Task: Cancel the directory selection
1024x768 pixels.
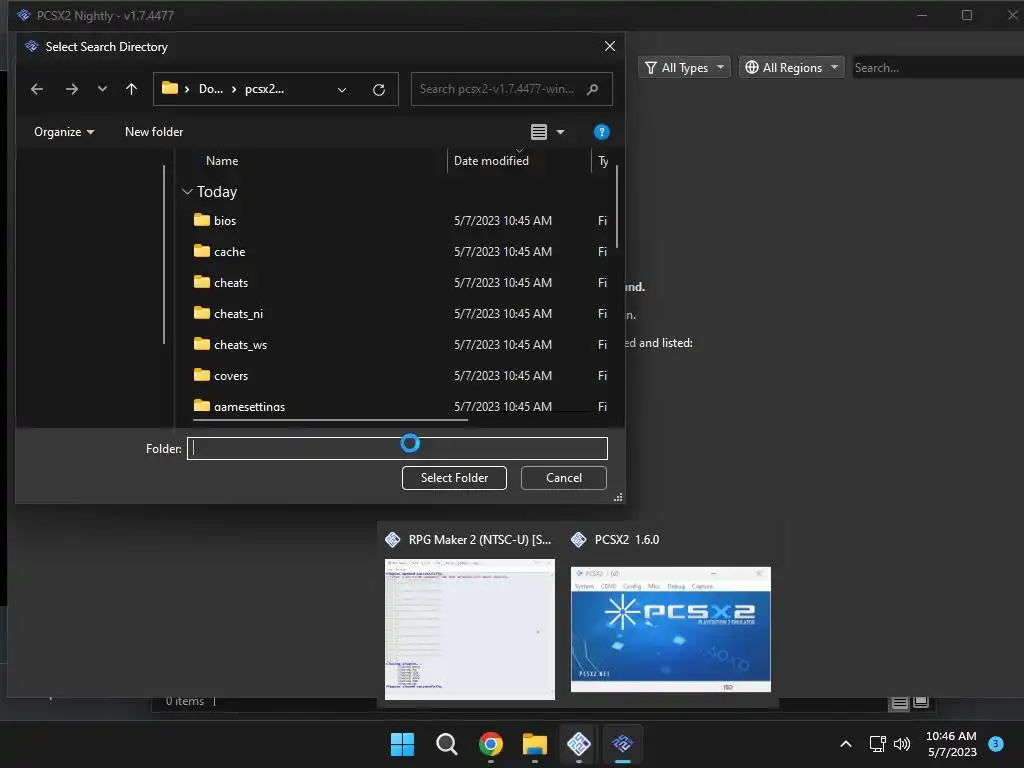Action: (x=564, y=478)
